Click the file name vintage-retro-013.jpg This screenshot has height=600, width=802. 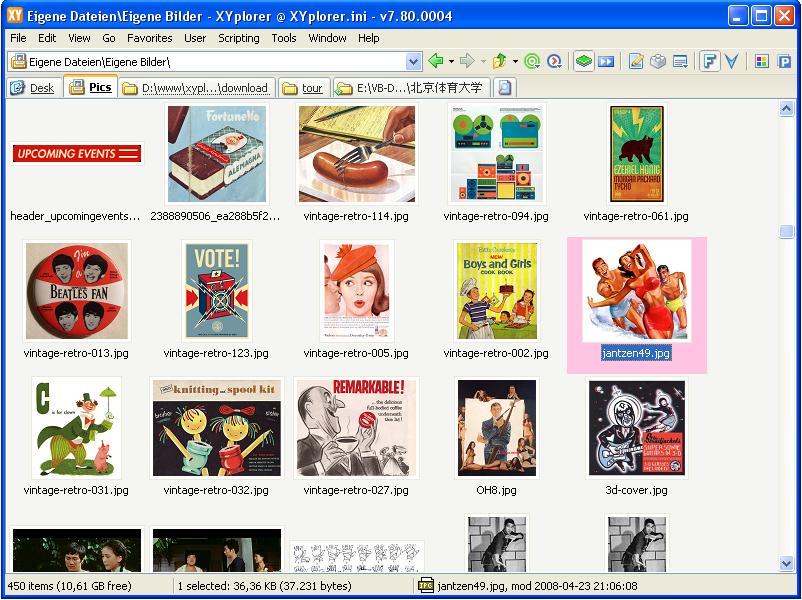coord(76,353)
